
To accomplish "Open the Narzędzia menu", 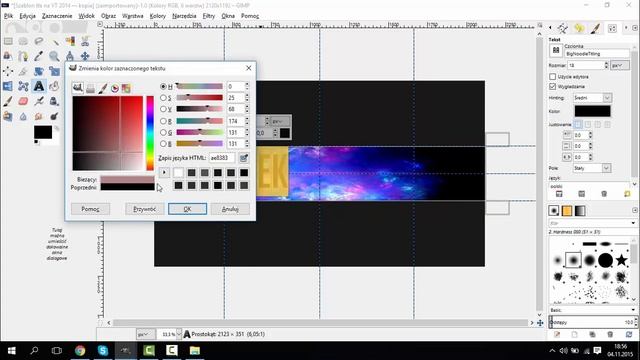I will [x=184, y=16].
